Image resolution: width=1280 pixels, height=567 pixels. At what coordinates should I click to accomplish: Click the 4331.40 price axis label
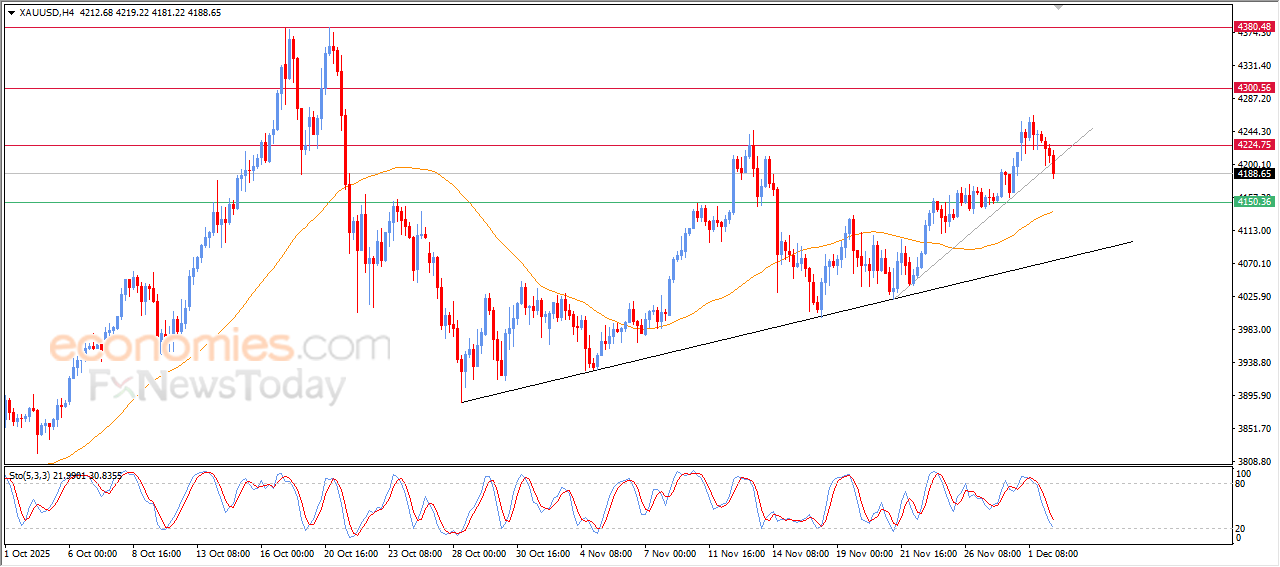pos(1254,66)
